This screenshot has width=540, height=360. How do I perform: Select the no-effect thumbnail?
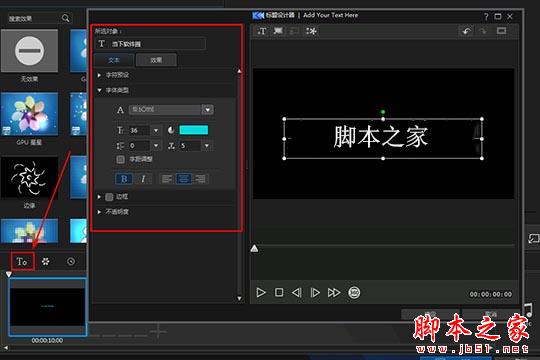tap(29, 51)
